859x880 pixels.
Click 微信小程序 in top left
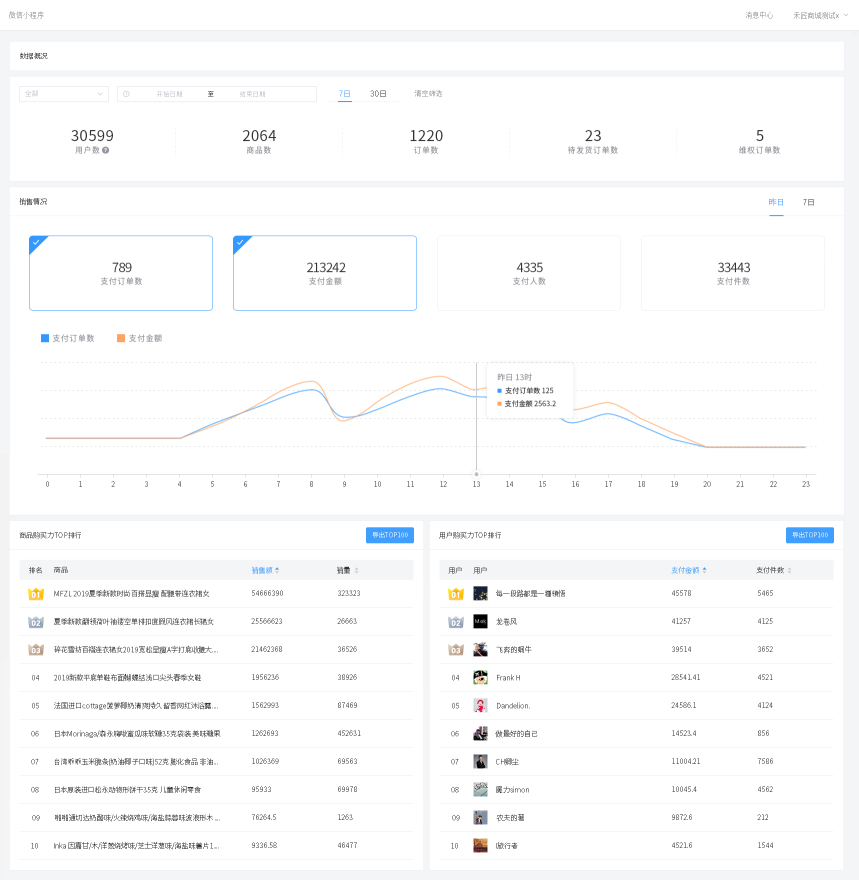pos(26,15)
